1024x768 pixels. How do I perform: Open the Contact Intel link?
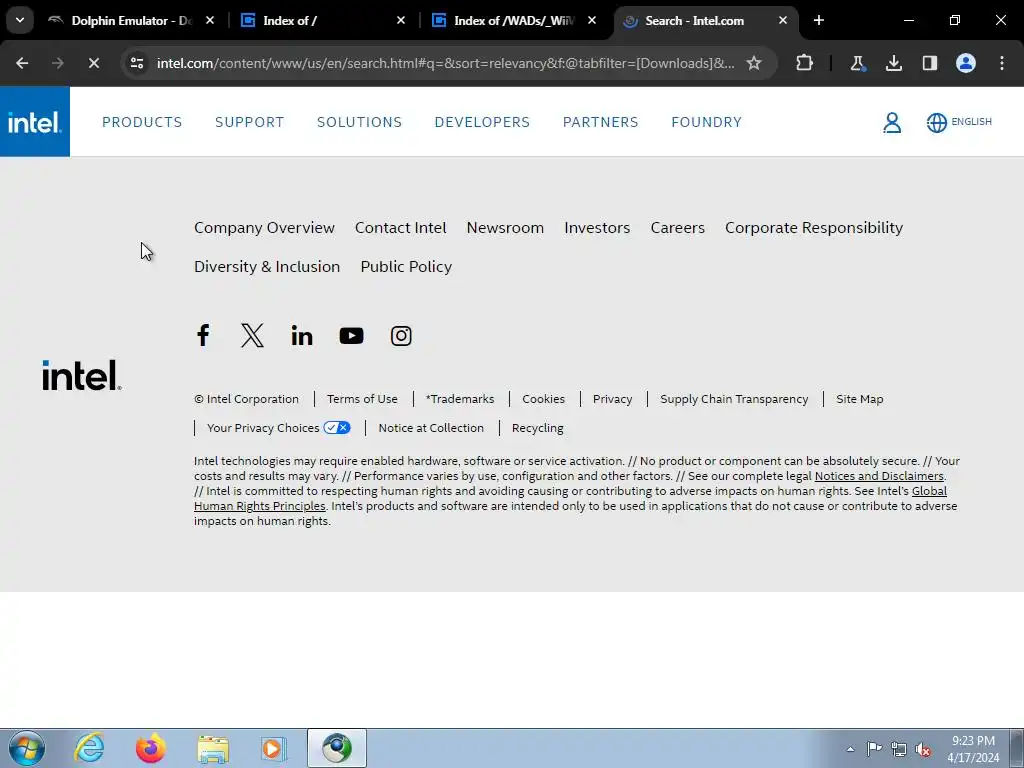(400, 228)
